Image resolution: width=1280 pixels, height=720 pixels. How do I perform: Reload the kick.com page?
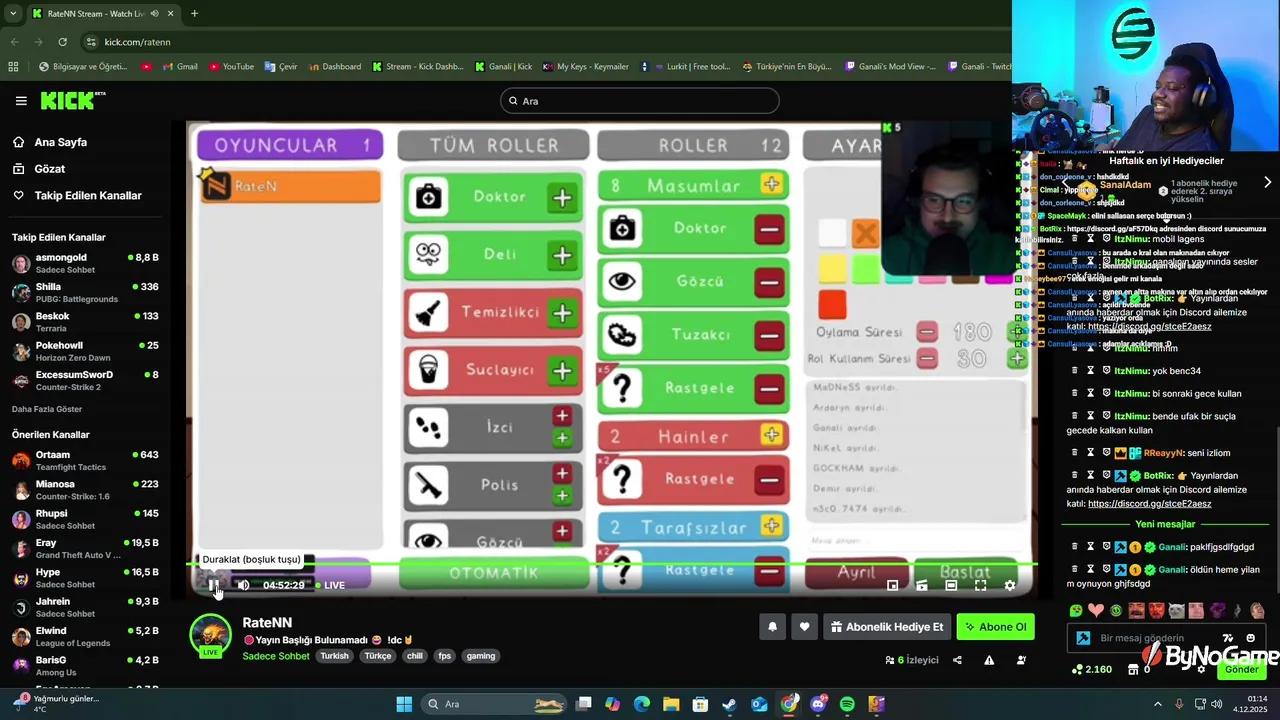(x=62, y=42)
